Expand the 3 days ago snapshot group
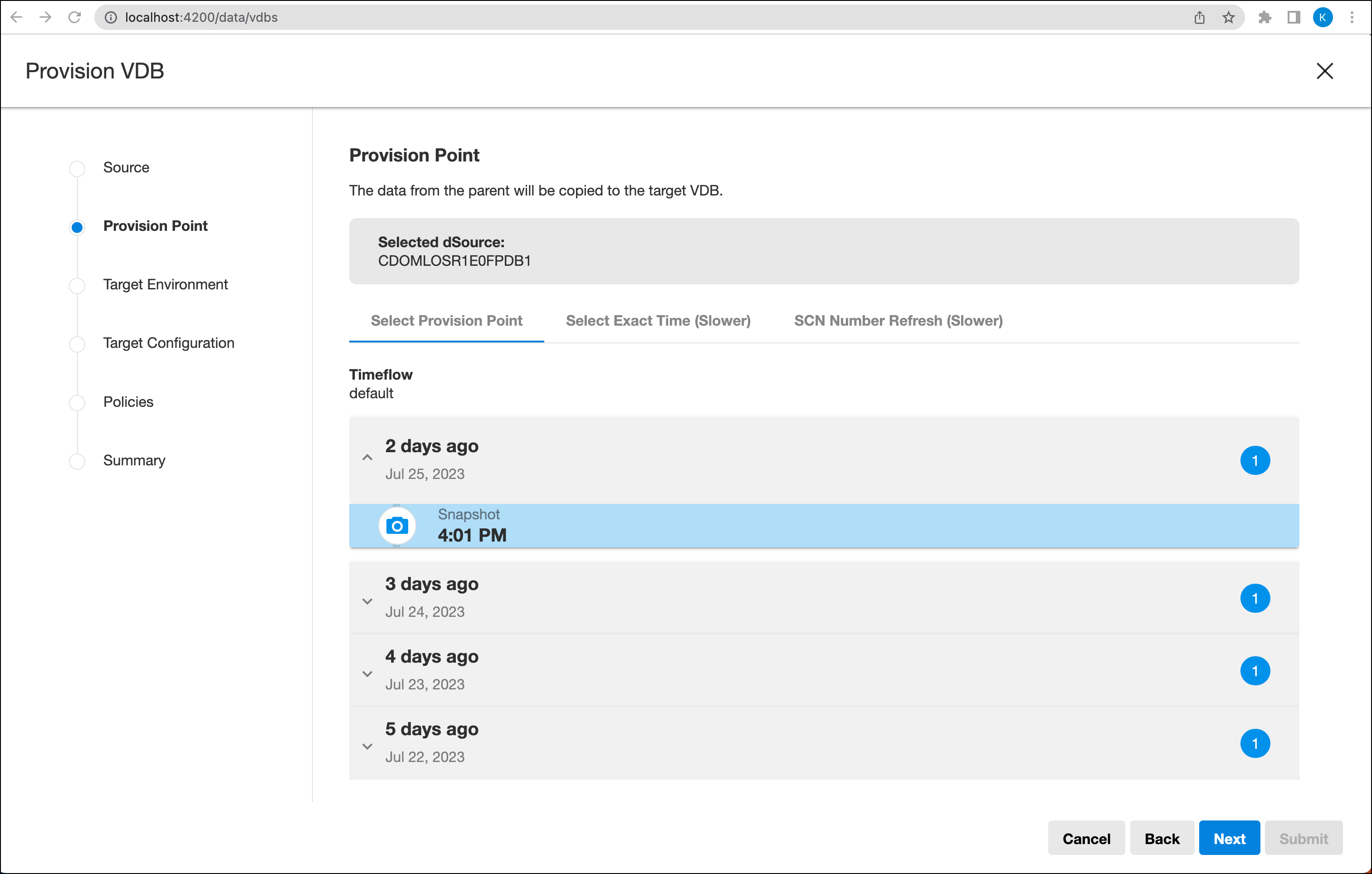The width and height of the screenshot is (1372, 874). [367, 601]
